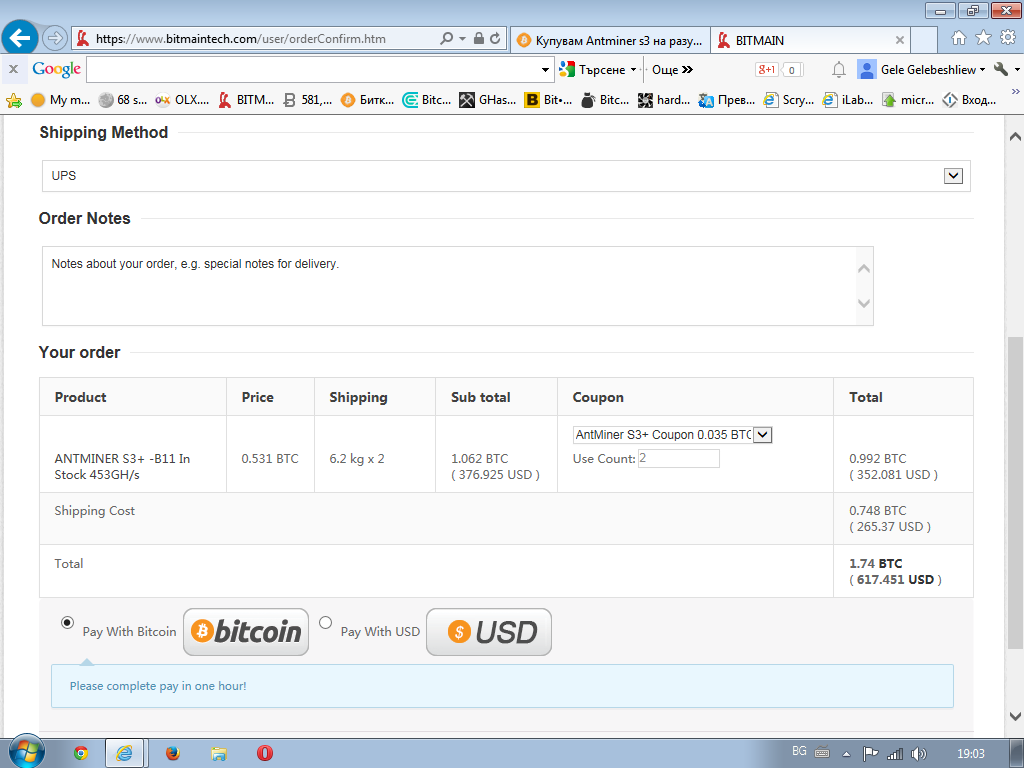The height and width of the screenshot is (768, 1024).
Task: Open the micr... bookmark
Action: (908, 100)
